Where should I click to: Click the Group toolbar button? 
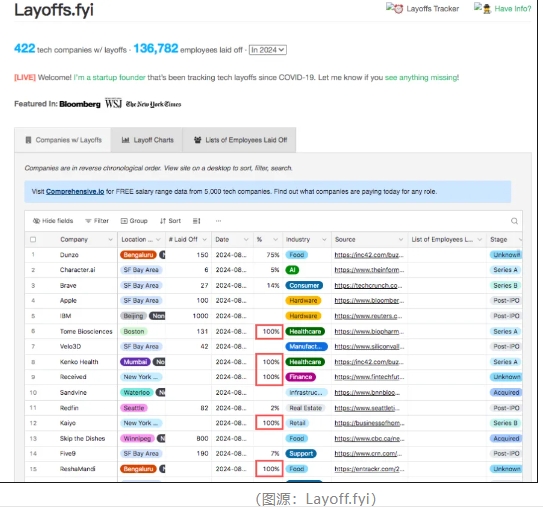tap(134, 221)
